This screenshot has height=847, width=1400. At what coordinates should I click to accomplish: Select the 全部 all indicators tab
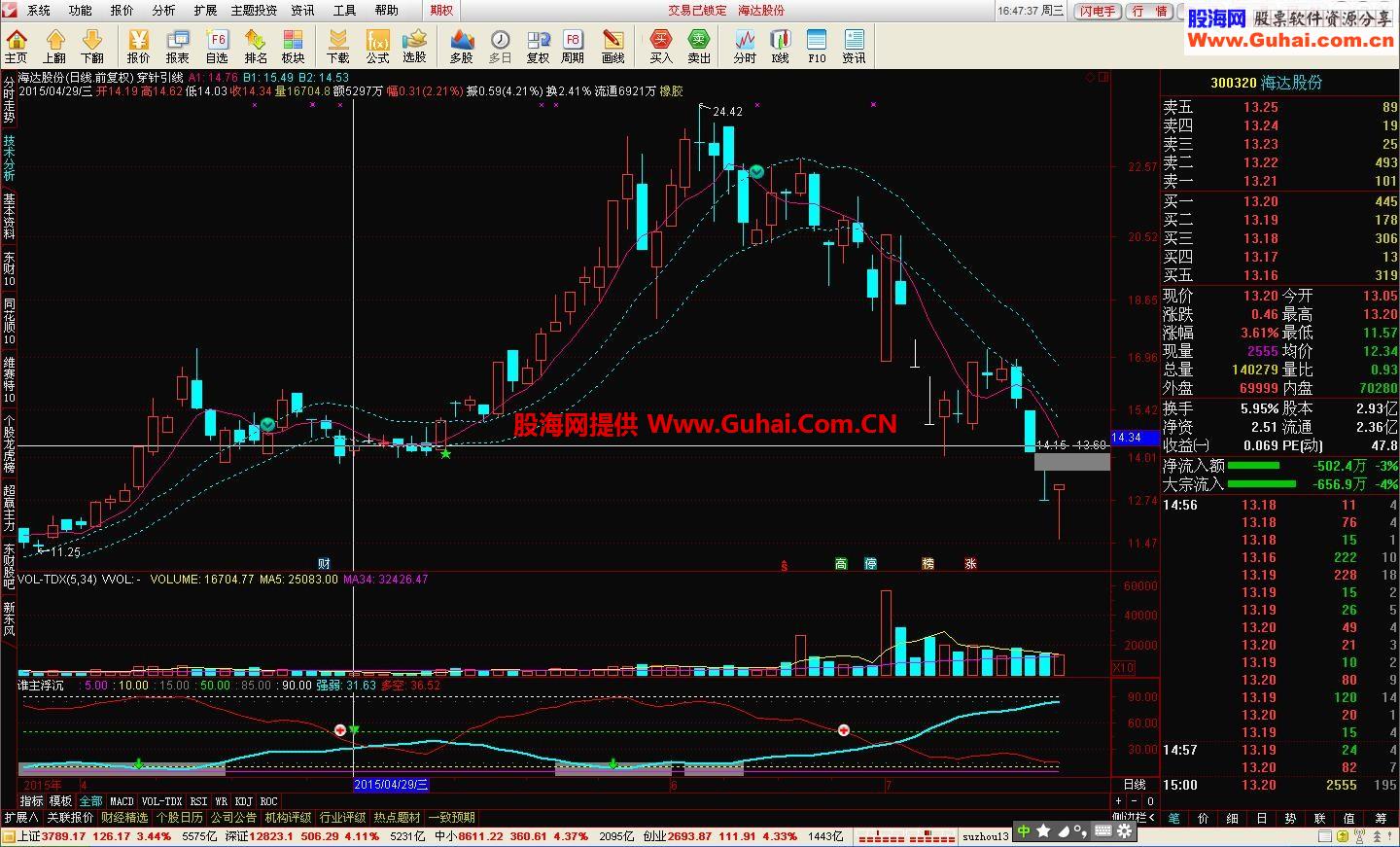coord(90,801)
